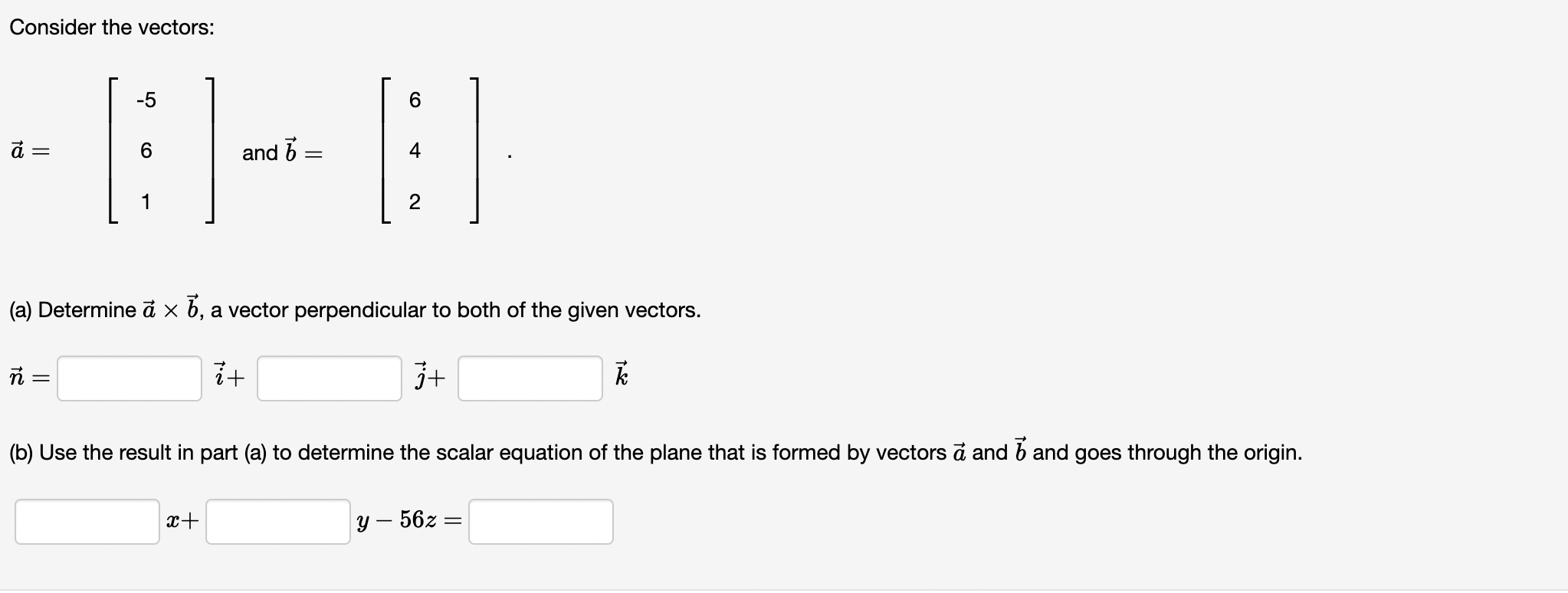
Task: Click the entry -5 in vector a
Action: pos(146,100)
